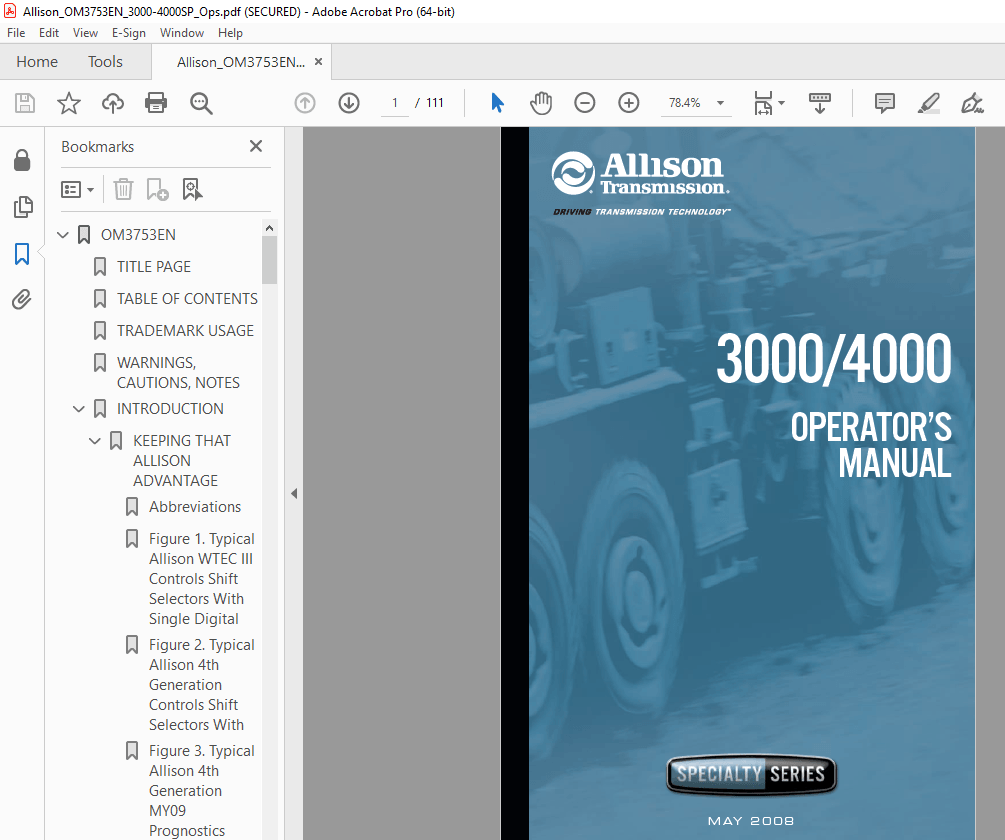Delete the selected bookmark with trash icon
The image size is (1005, 840).
pos(123,189)
